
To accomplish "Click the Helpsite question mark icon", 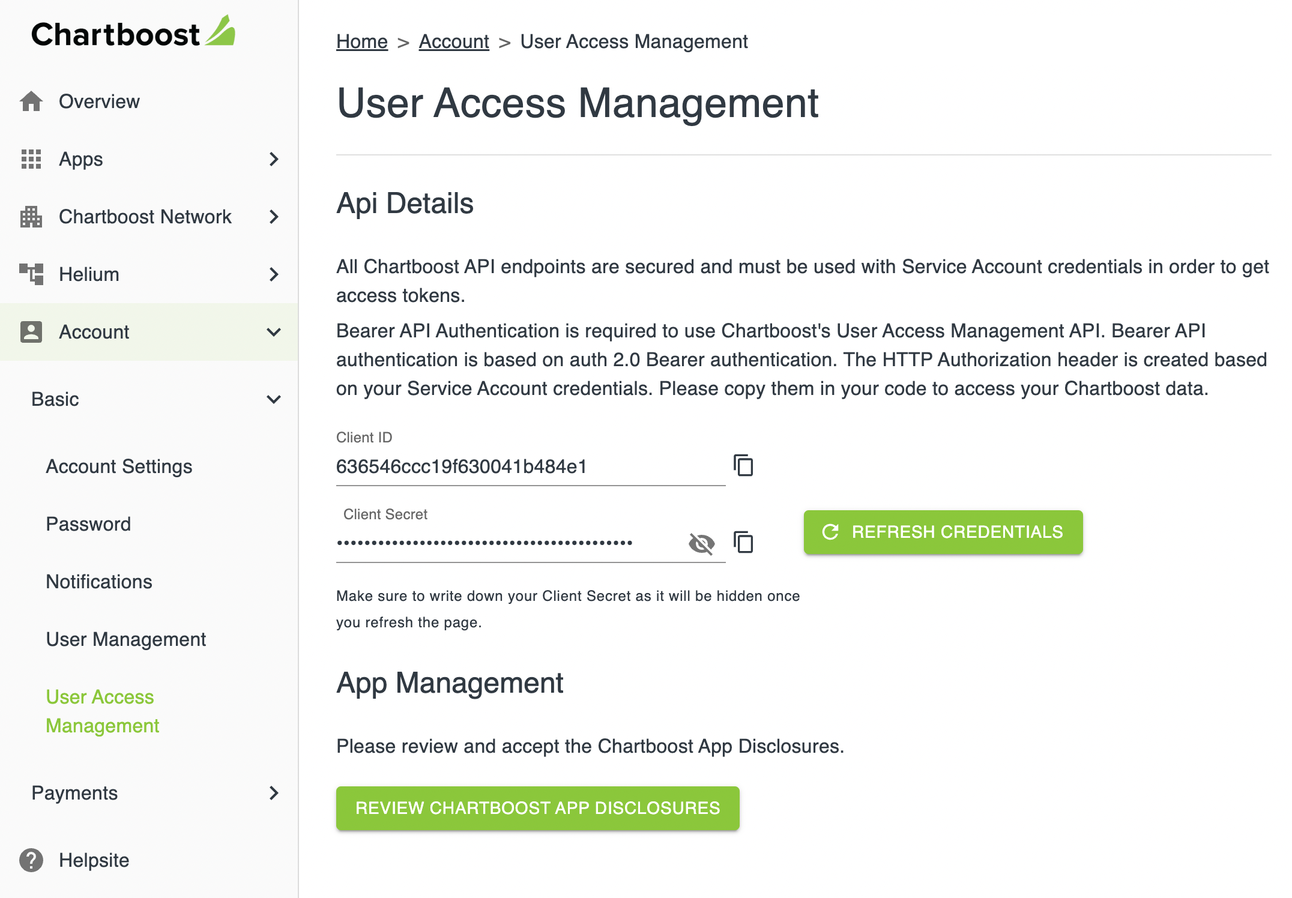I will point(31,860).
